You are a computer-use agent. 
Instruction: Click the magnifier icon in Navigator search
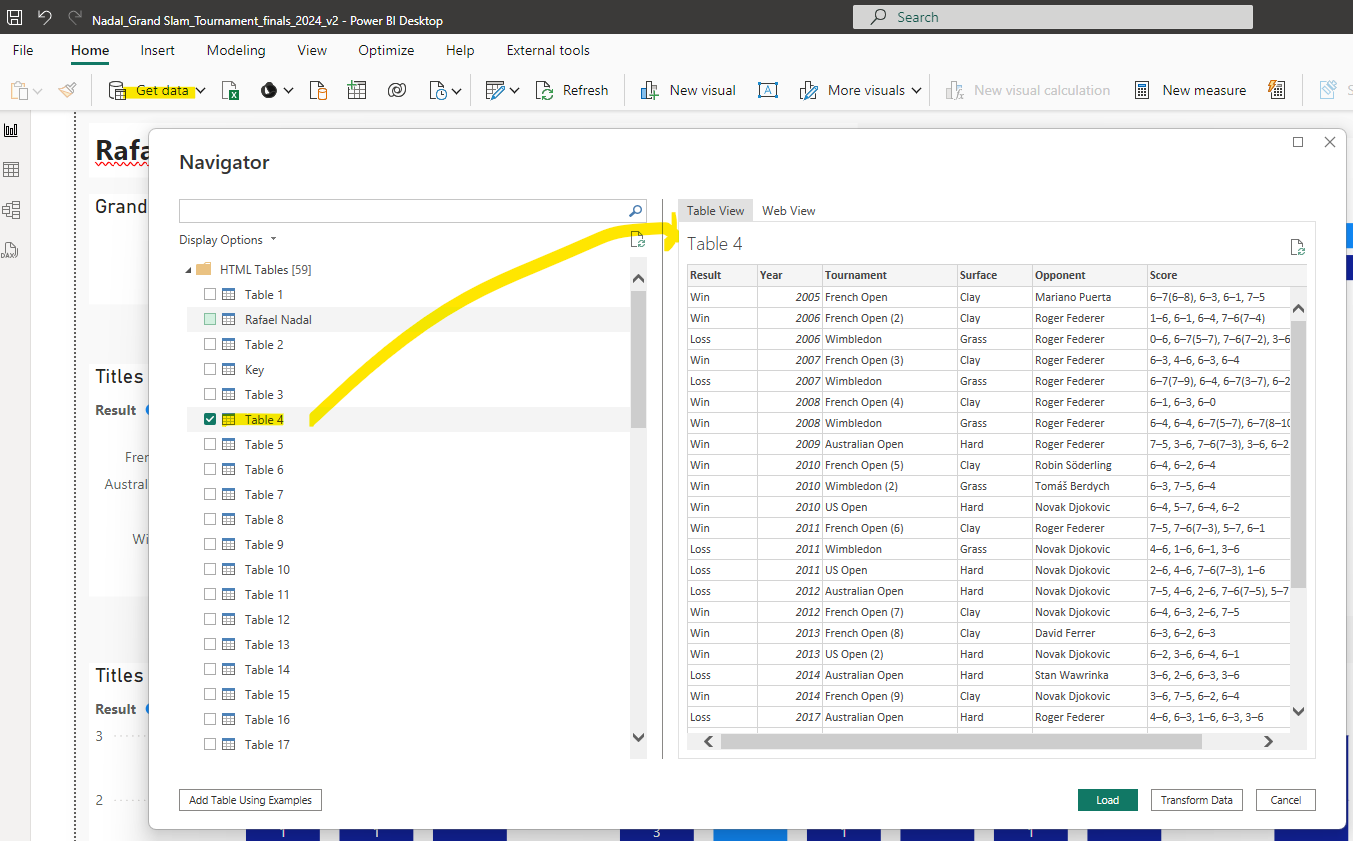(x=635, y=211)
